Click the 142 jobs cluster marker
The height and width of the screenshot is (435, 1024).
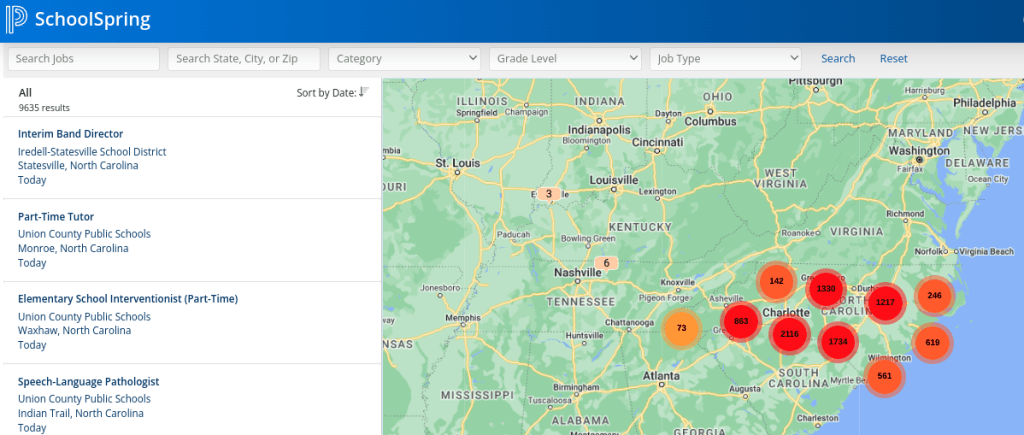click(776, 282)
